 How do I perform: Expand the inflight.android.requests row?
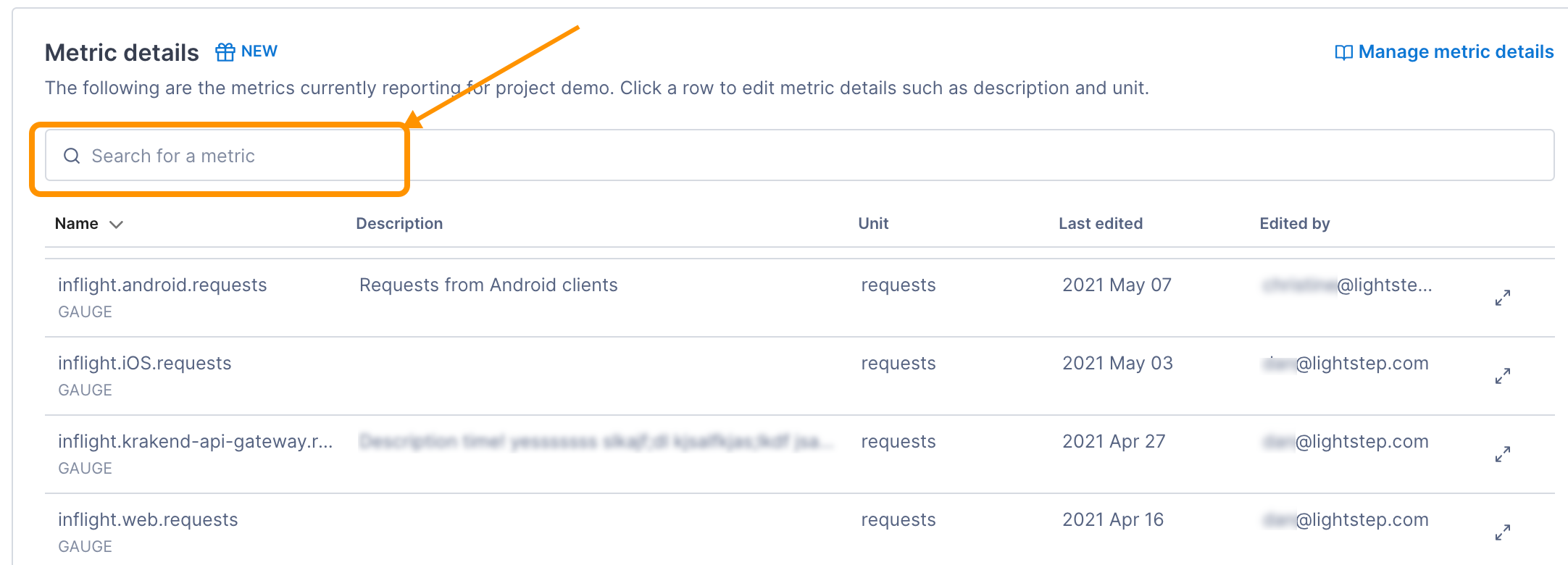(x=1502, y=298)
